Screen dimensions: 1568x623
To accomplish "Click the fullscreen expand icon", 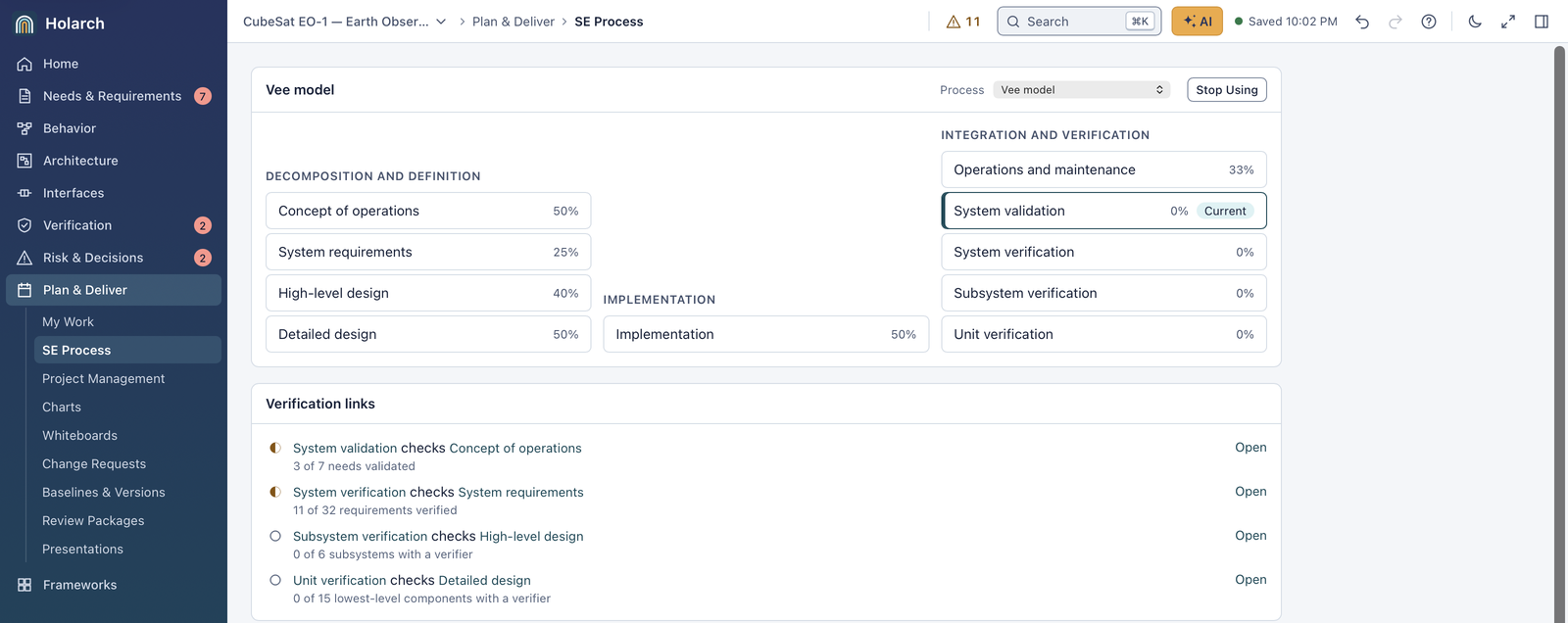I will point(1508,22).
